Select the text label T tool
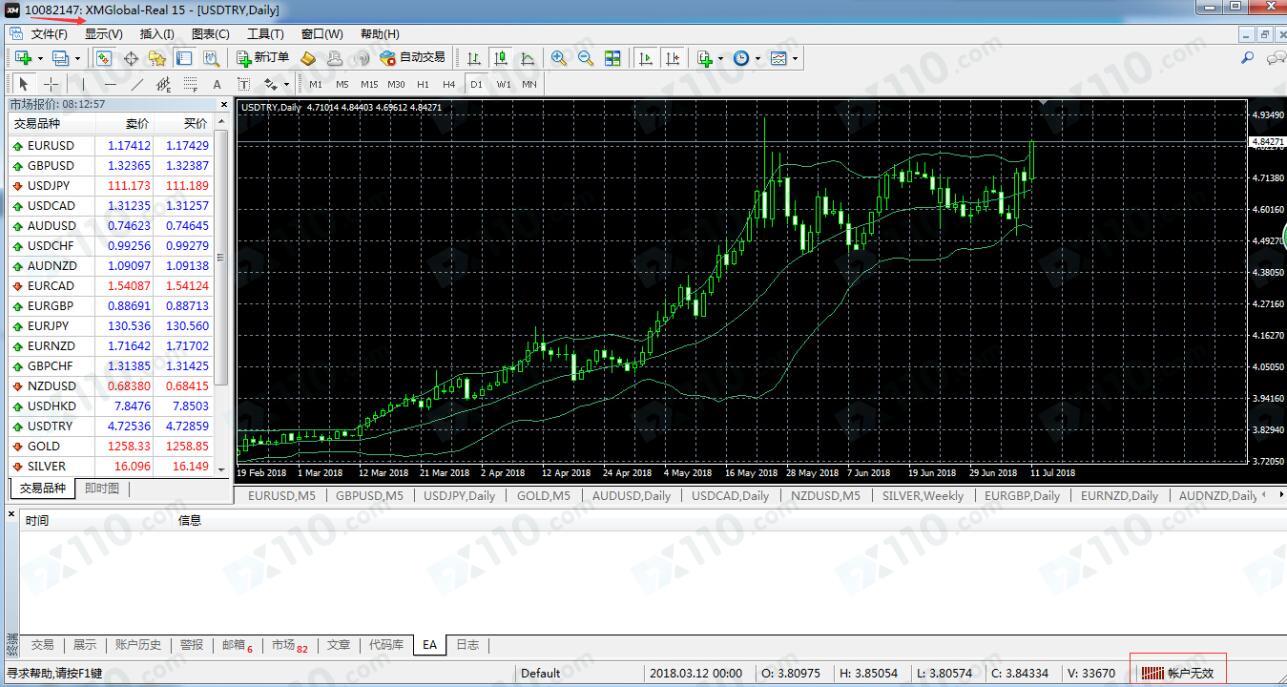Image resolution: width=1287 pixels, height=687 pixels. [x=244, y=84]
